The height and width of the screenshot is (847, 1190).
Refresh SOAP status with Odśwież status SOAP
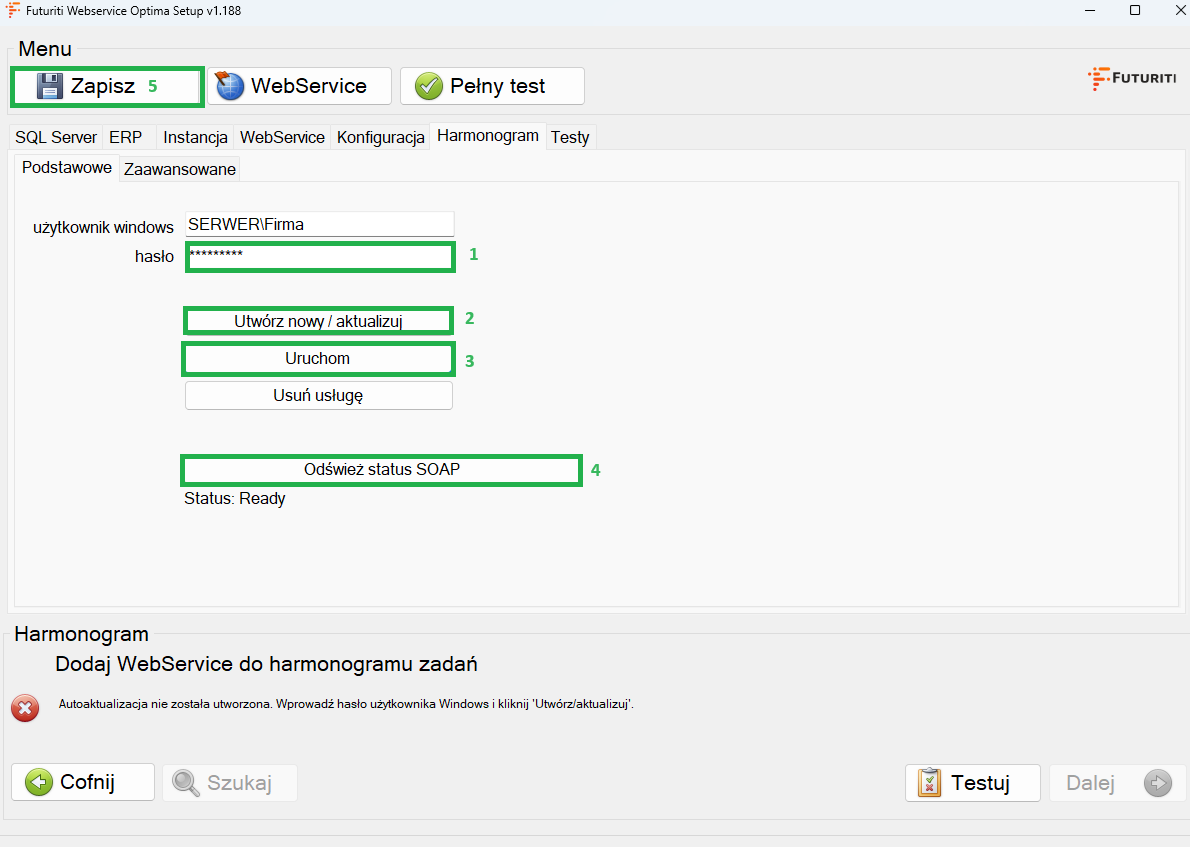(x=381, y=470)
